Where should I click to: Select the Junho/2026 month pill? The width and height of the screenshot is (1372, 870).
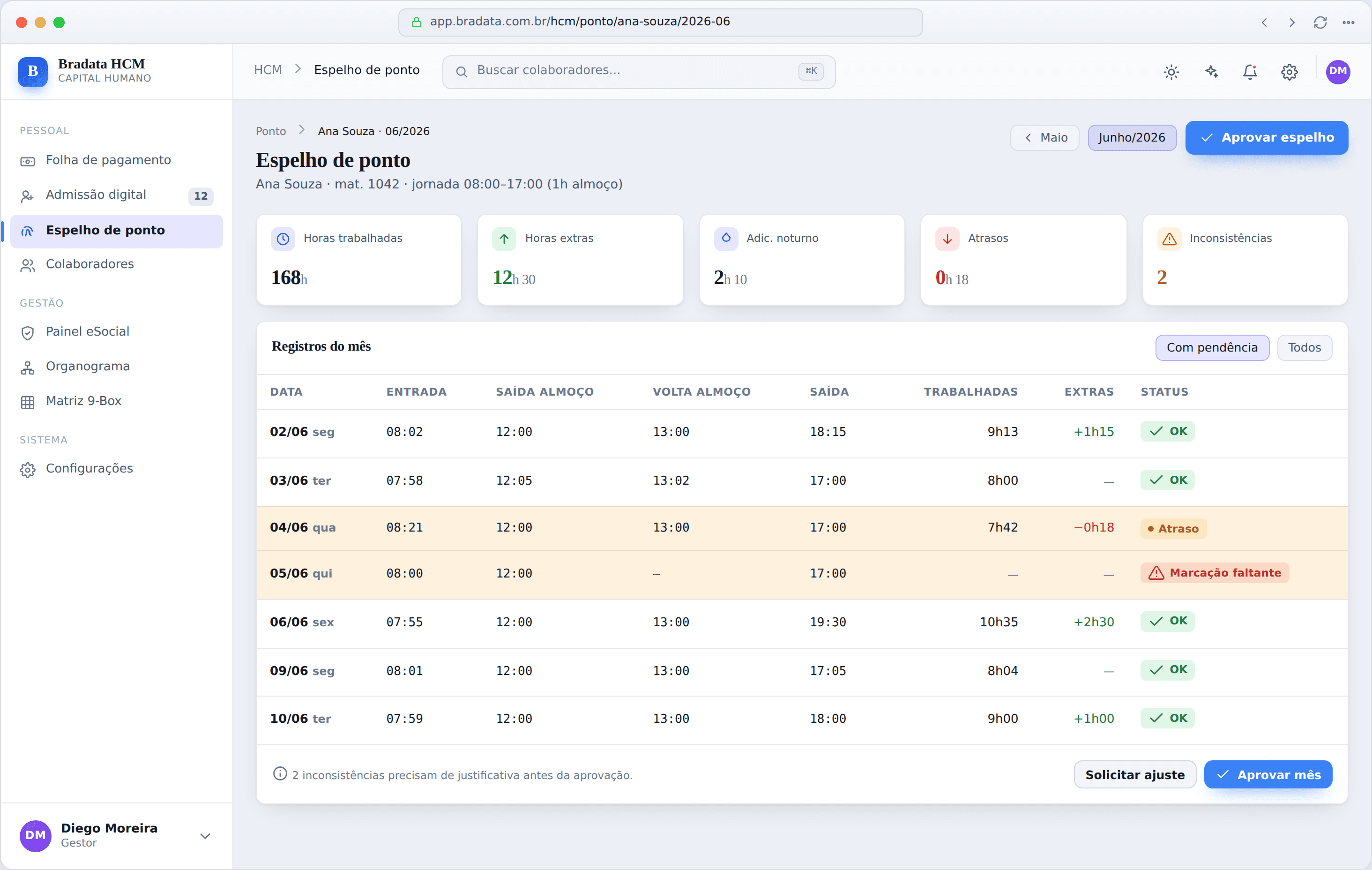[x=1132, y=137]
